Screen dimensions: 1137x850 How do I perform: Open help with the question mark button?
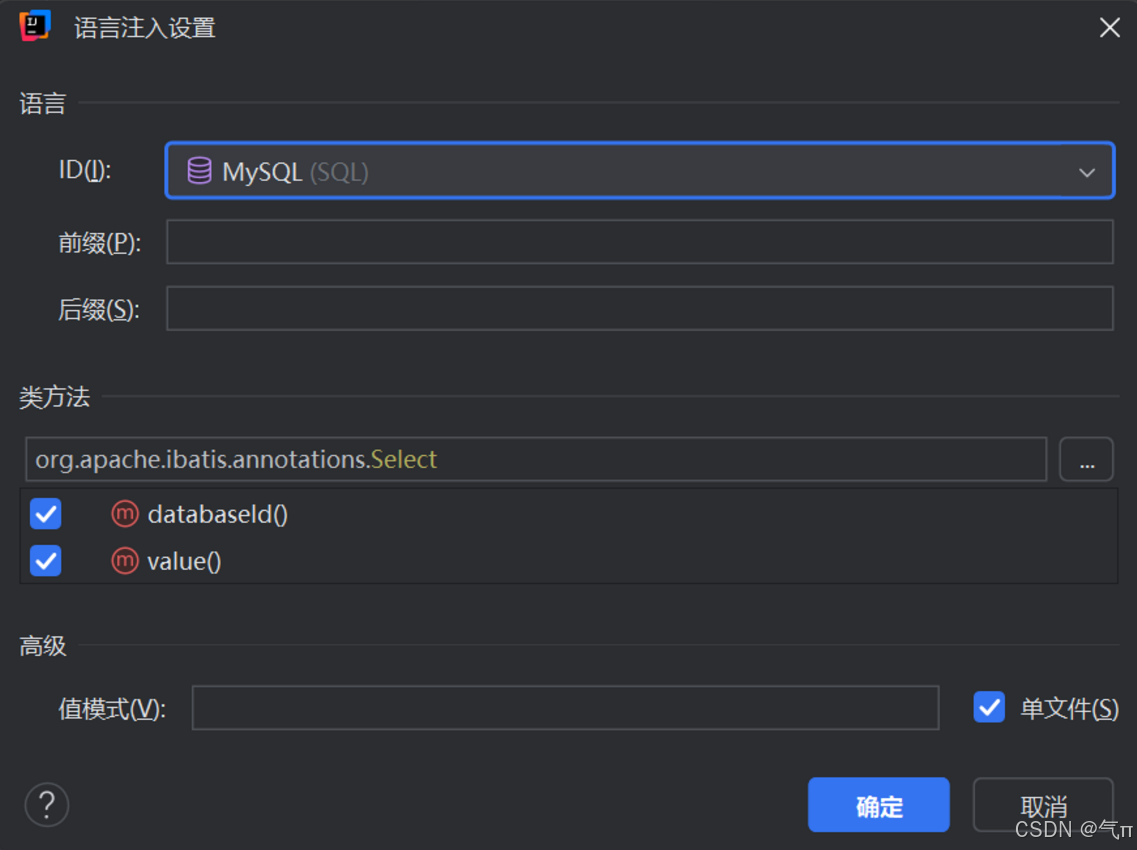46,804
